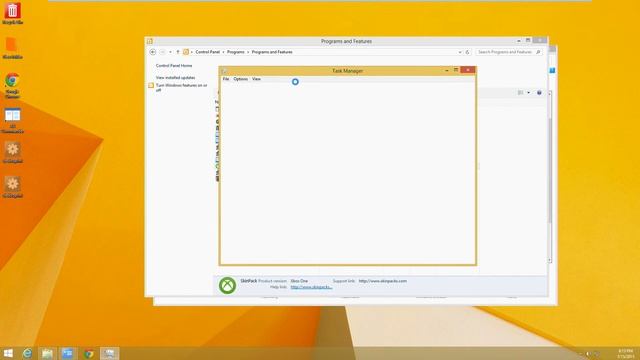
Task: Open Chrome from the taskbar
Action: pyautogui.click(x=89, y=353)
